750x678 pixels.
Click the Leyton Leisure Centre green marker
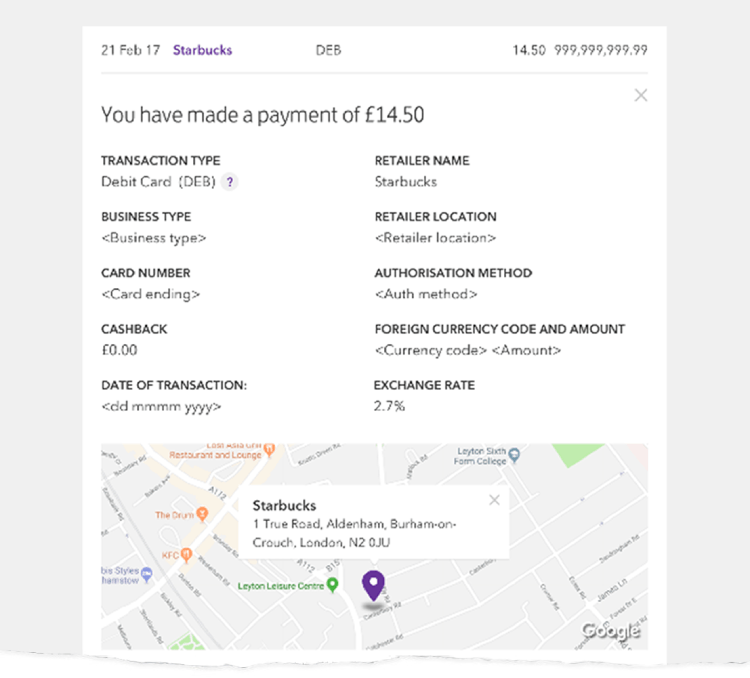332,585
